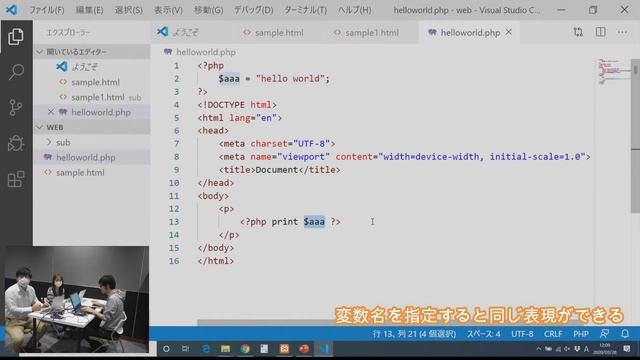Open the Windows Action Center
This screenshot has width=640, height=360.
pos(627,349)
